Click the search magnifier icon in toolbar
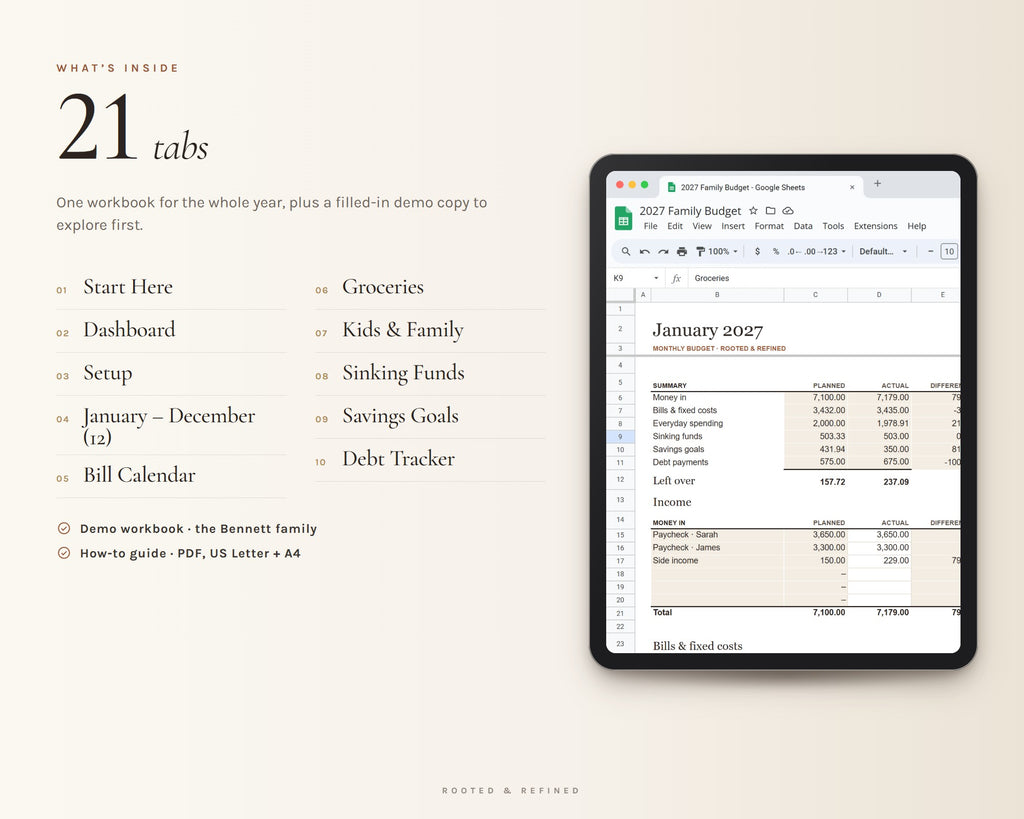This screenshot has width=1024, height=819. [x=625, y=251]
